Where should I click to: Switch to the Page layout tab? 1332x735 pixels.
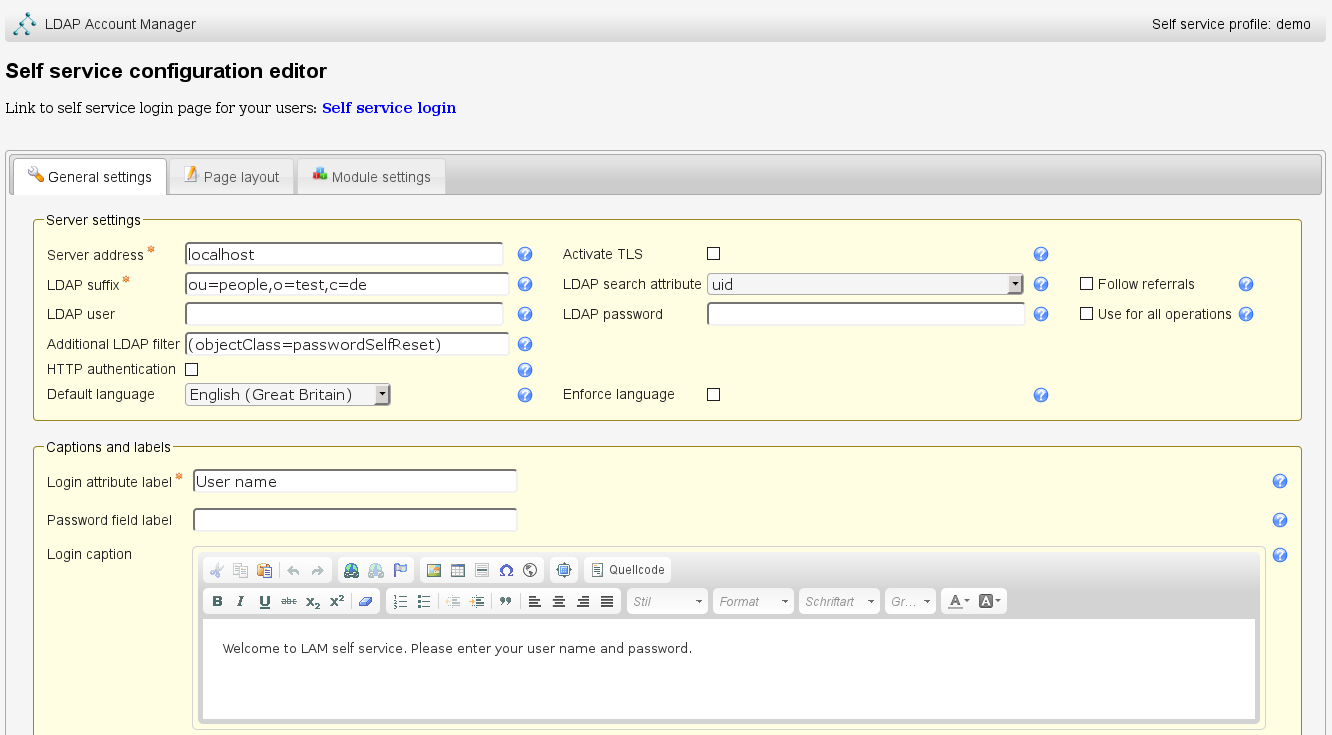click(232, 177)
